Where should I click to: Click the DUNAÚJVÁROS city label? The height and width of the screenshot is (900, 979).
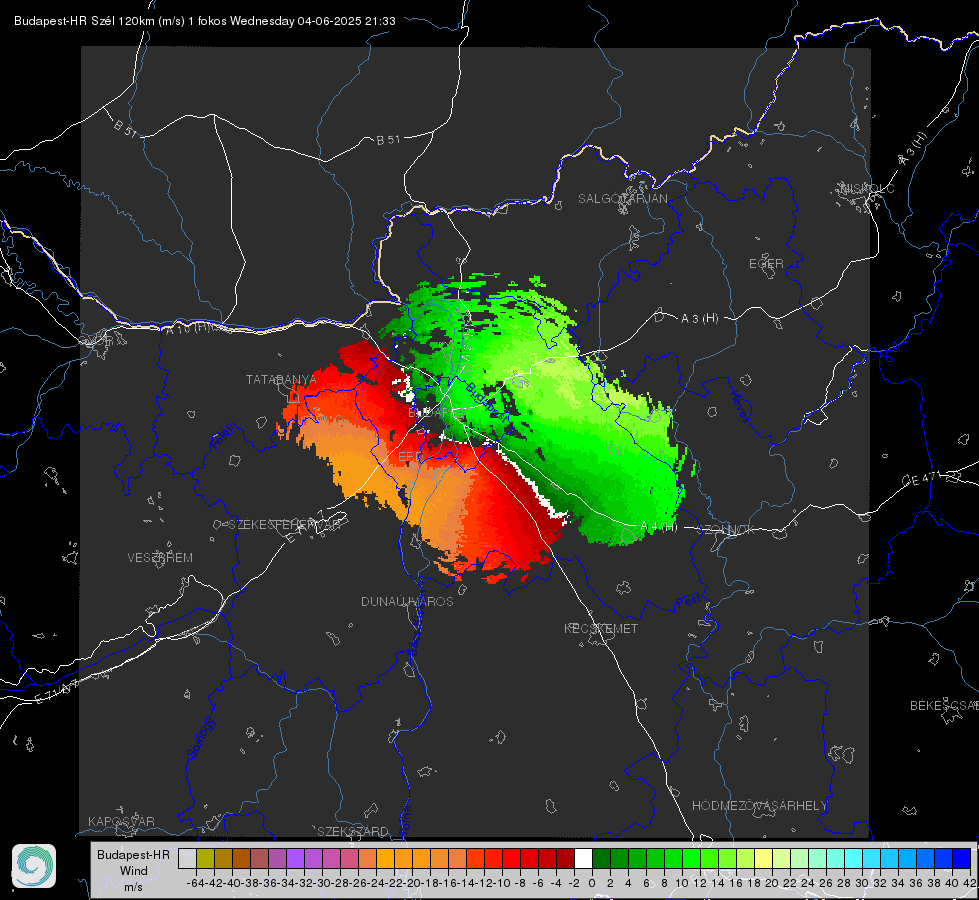pyautogui.click(x=407, y=601)
